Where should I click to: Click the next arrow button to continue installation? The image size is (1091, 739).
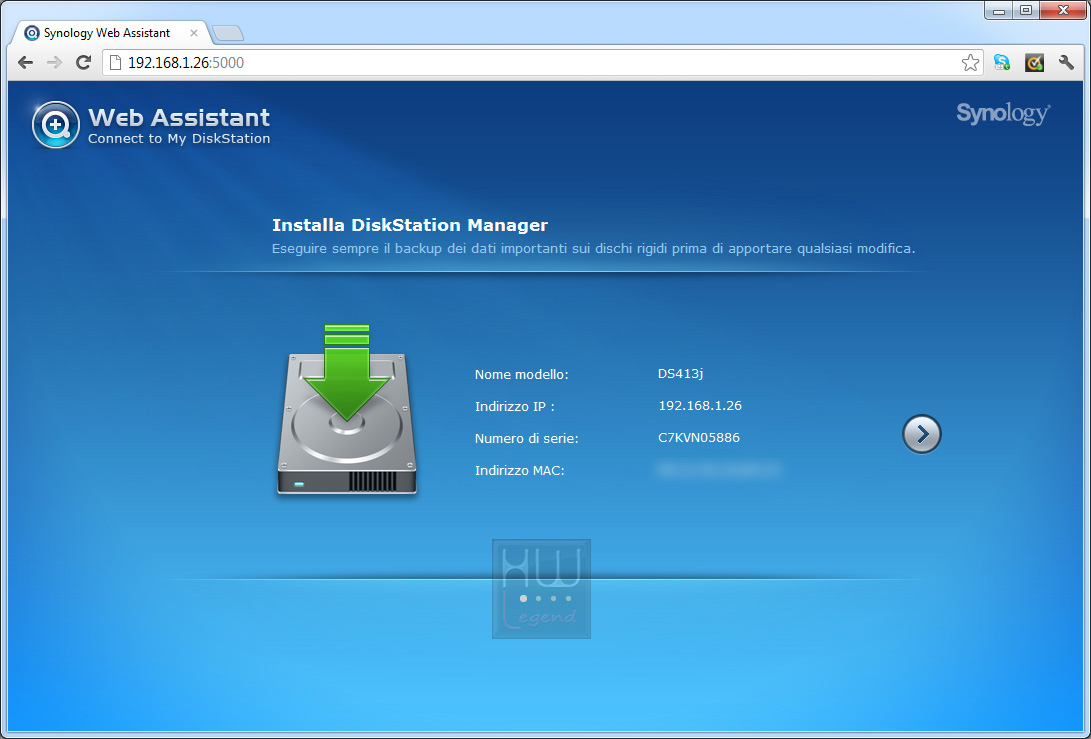[x=921, y=434]
